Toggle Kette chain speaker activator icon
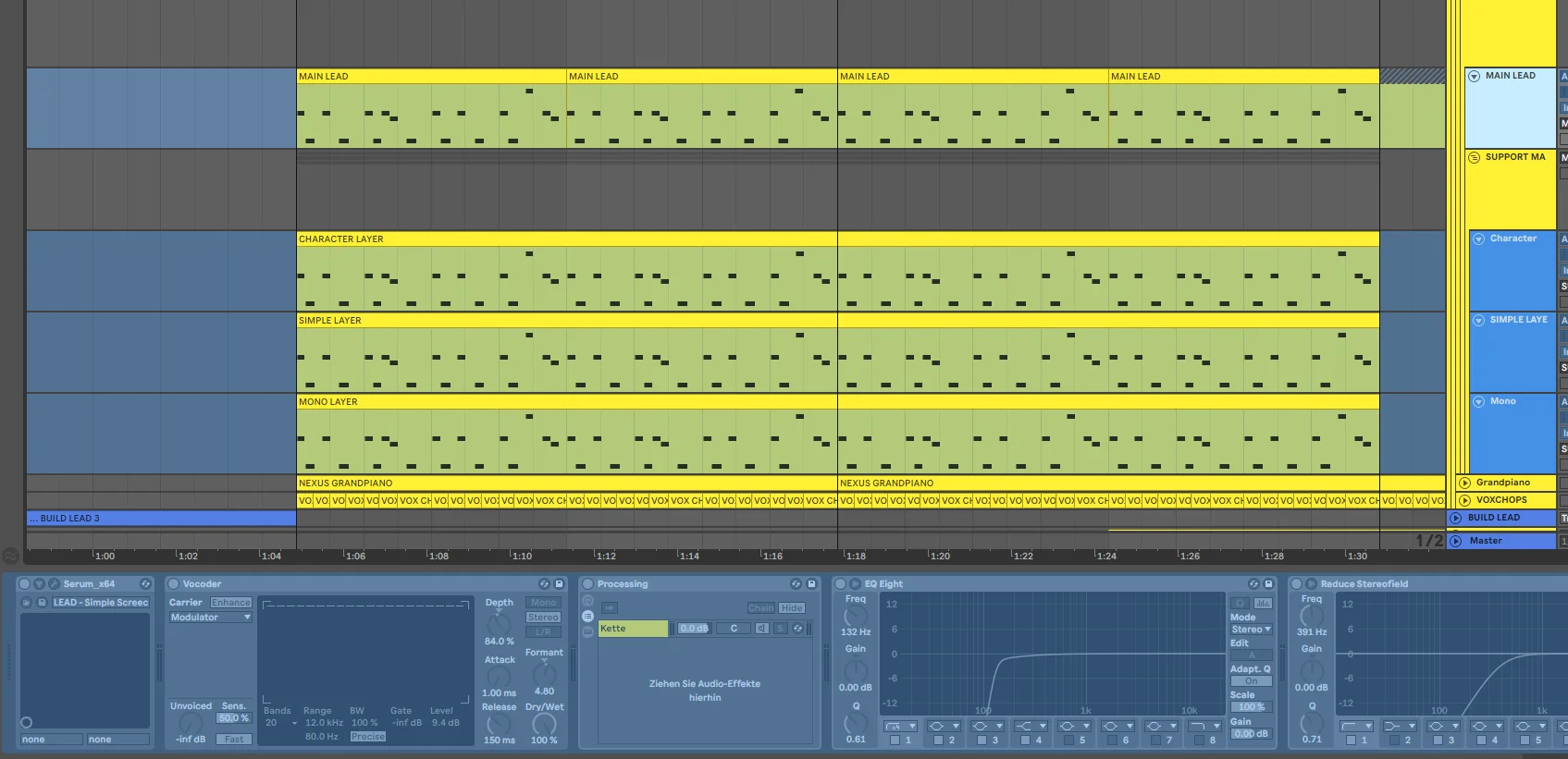The height and width of the screenshot is (759, 1568). click(x=761, y=629)
